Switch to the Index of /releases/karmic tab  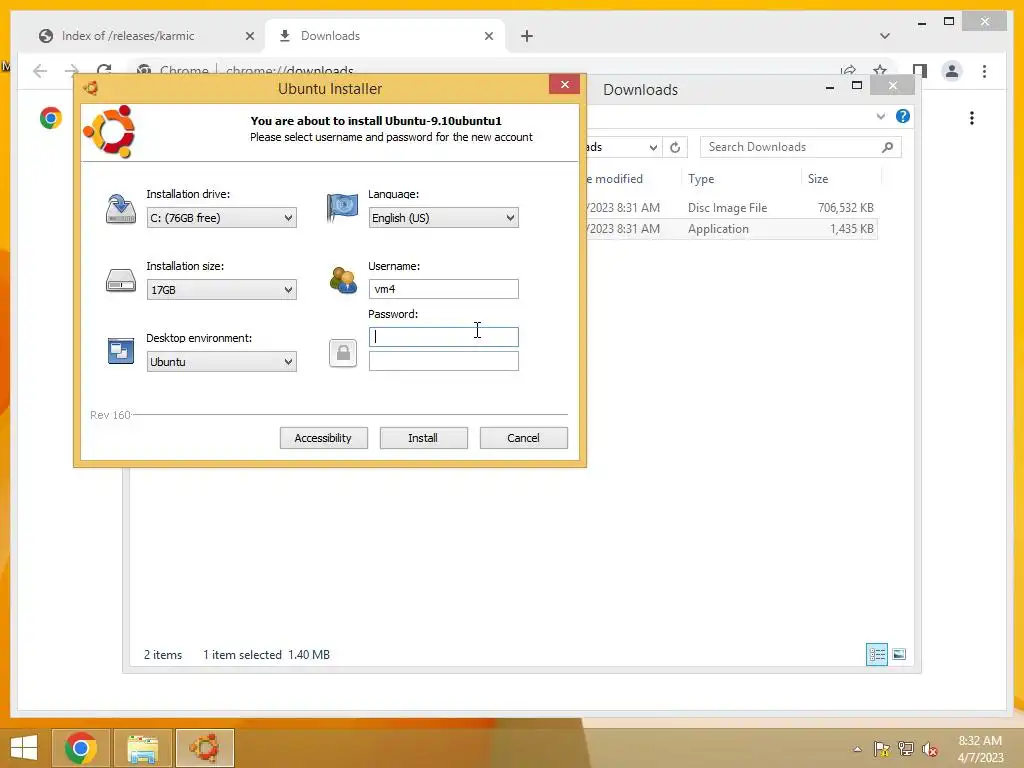(128, 36)
